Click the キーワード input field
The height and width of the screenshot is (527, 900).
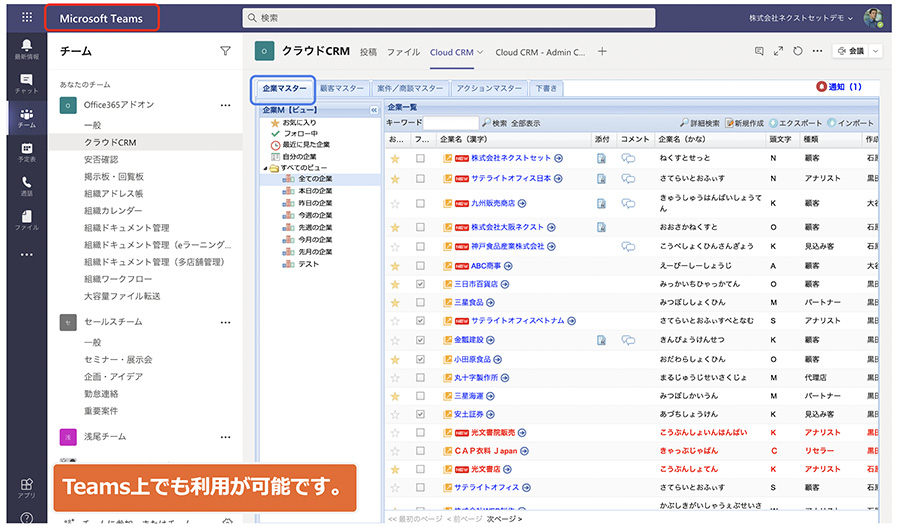(451, 122)
